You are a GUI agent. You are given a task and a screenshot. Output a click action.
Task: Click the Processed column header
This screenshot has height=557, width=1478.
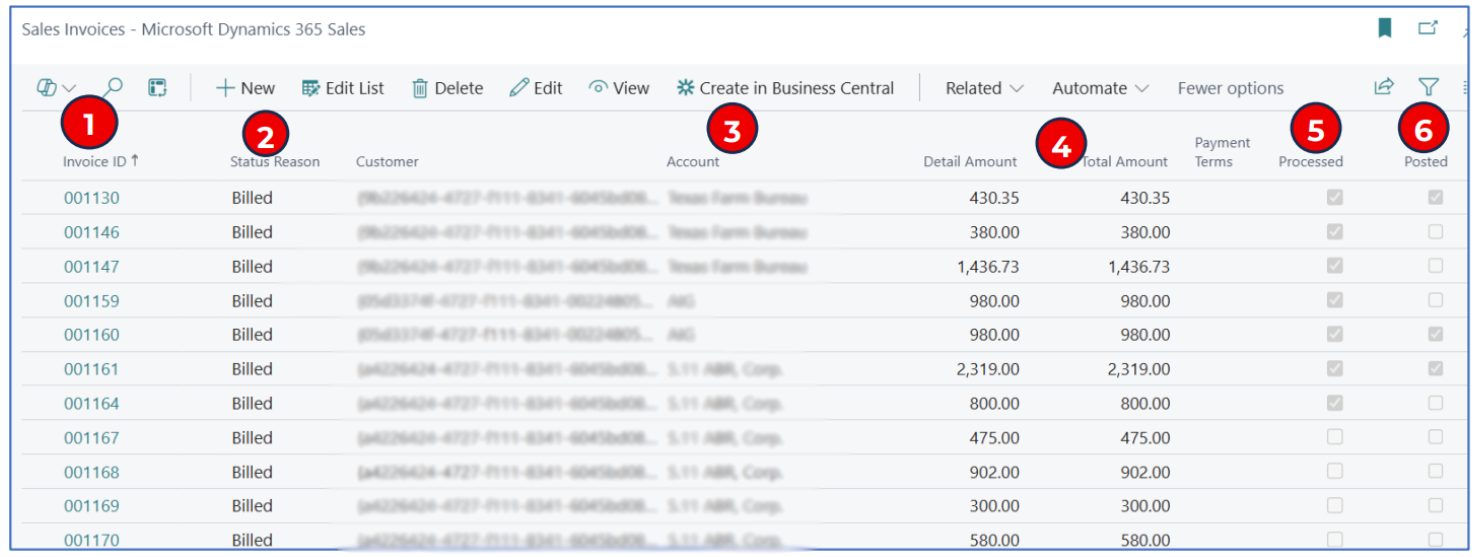(1311, 161)
